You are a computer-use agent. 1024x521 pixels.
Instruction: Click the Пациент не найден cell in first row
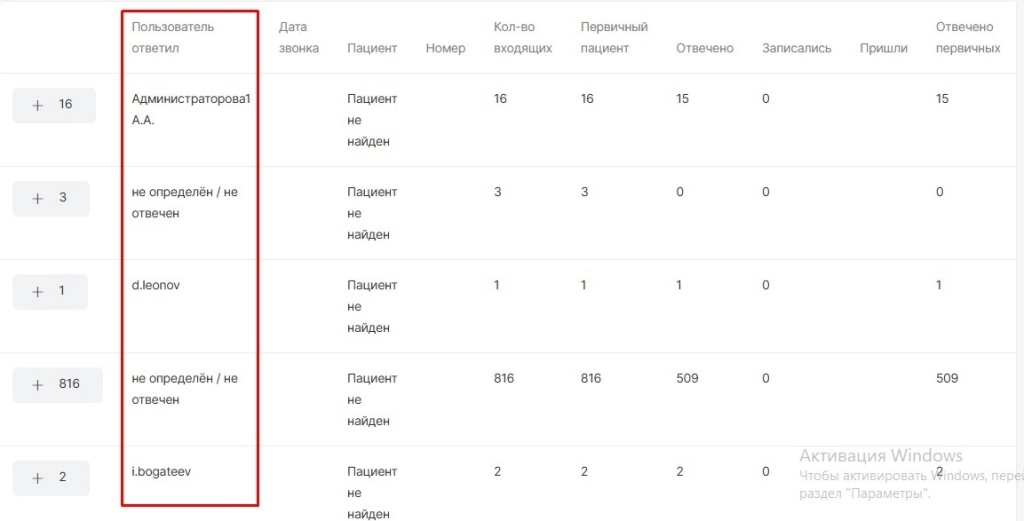(x=372, y=120)
